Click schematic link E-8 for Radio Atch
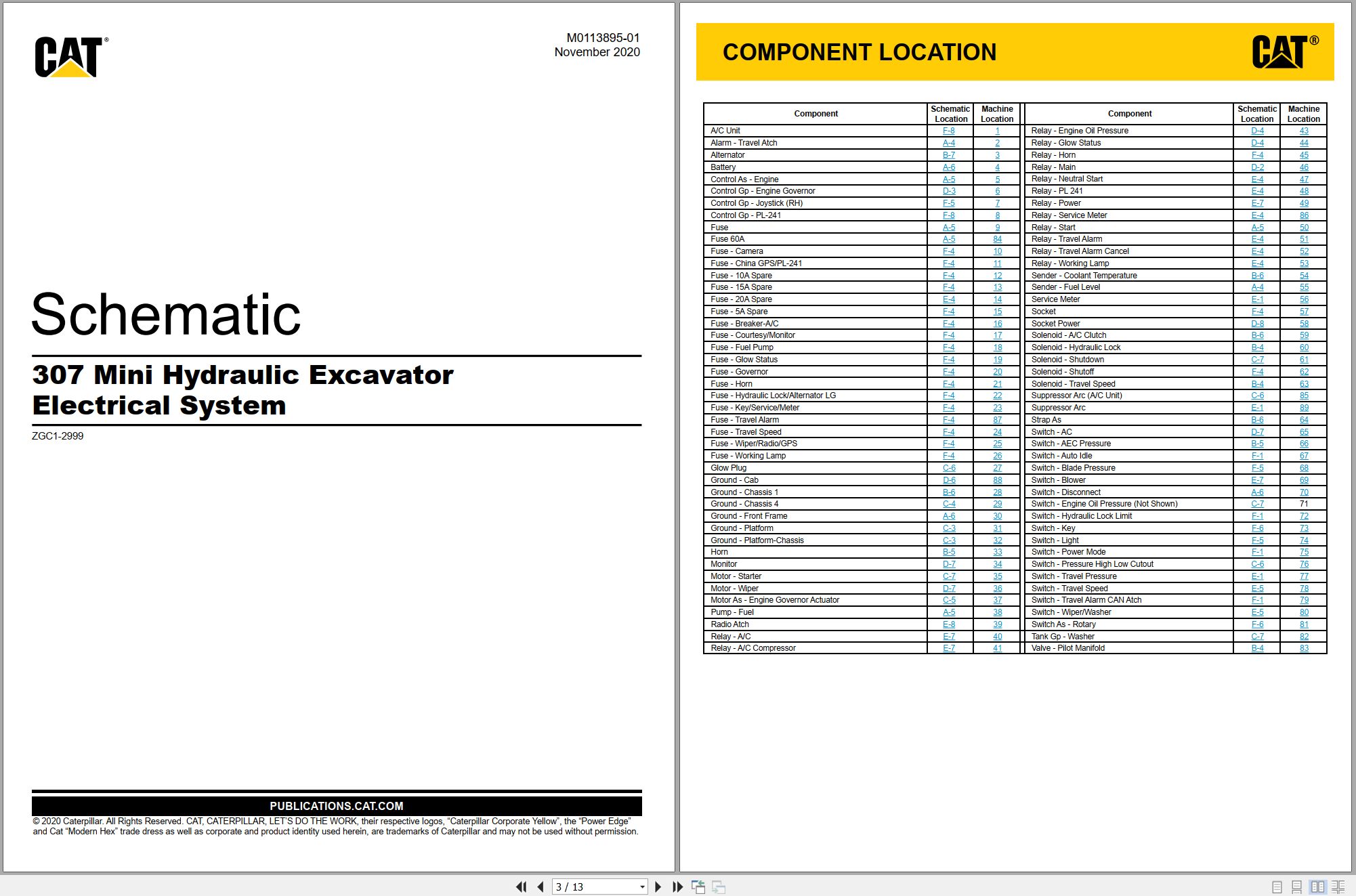Image resolution: width=1356 pixels, height=896 pixels. point(949,624)
